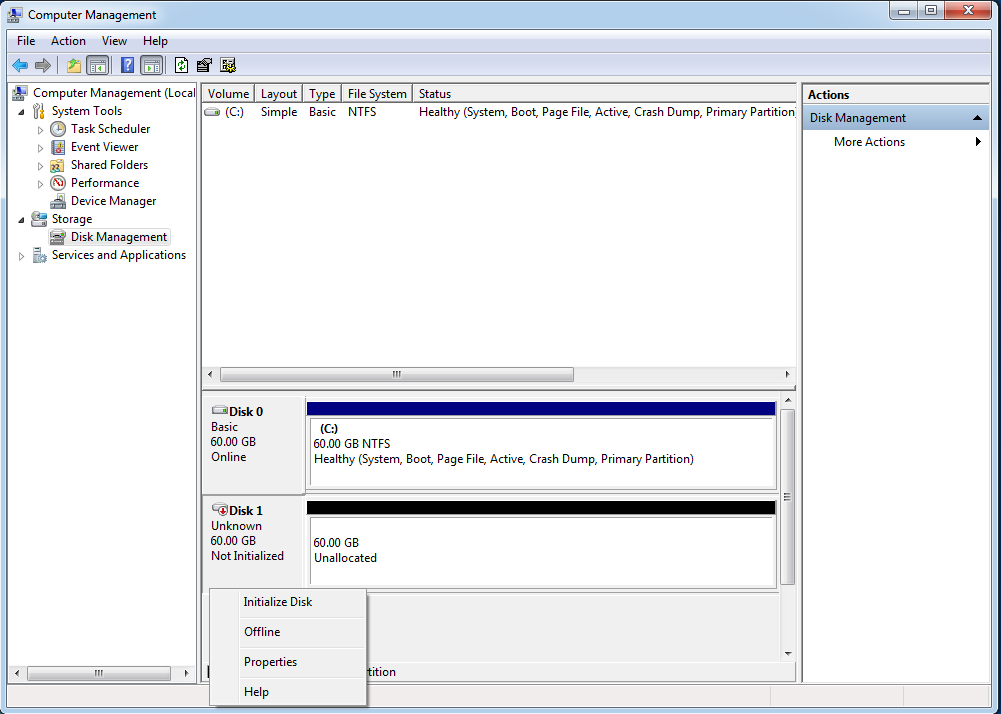Click down arrow of disk view scrollbar

click(788, 653)
